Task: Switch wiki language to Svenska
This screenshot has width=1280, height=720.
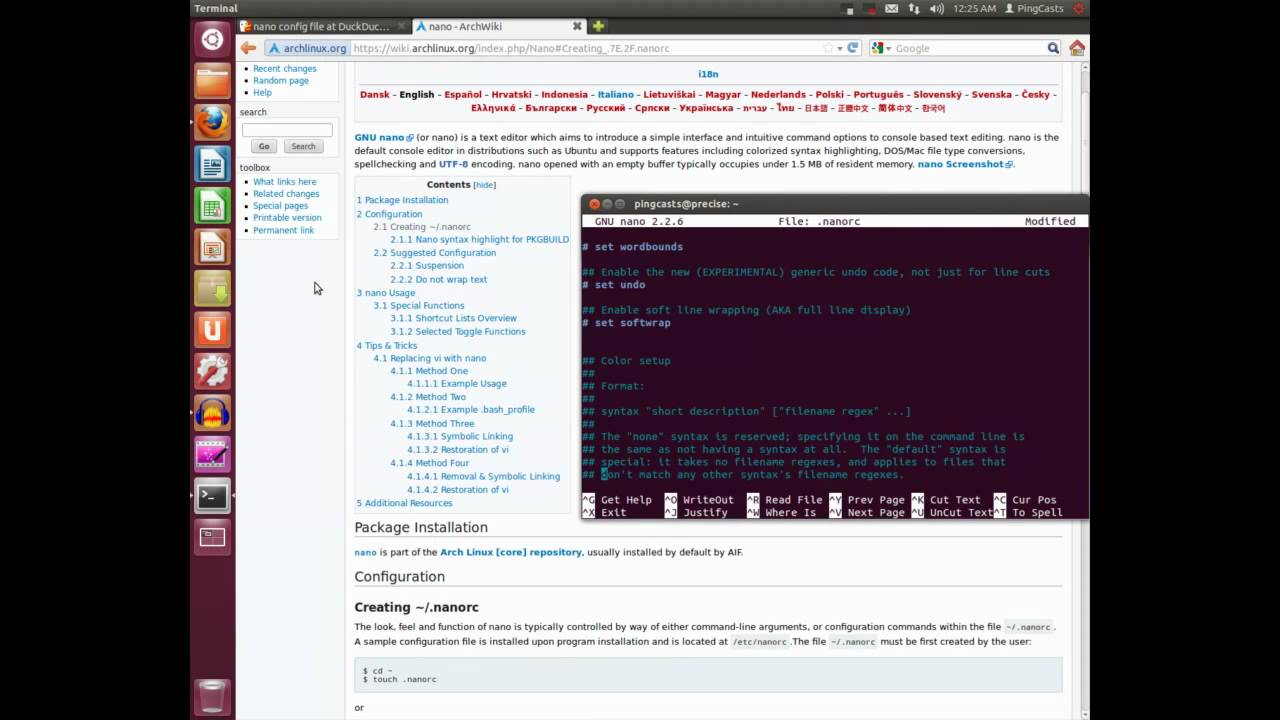Action: tap(992, 95)
